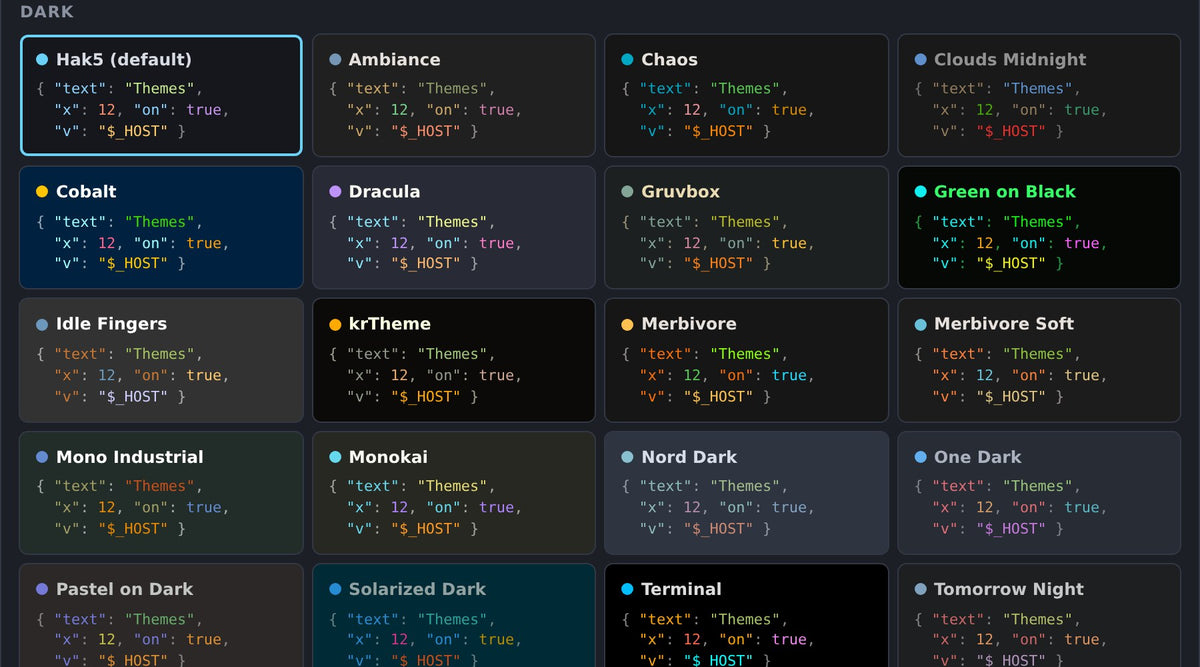Pick the Pastel on Dark theme card
Viewport: 1200px width, 667px height.
pos(161,615)
